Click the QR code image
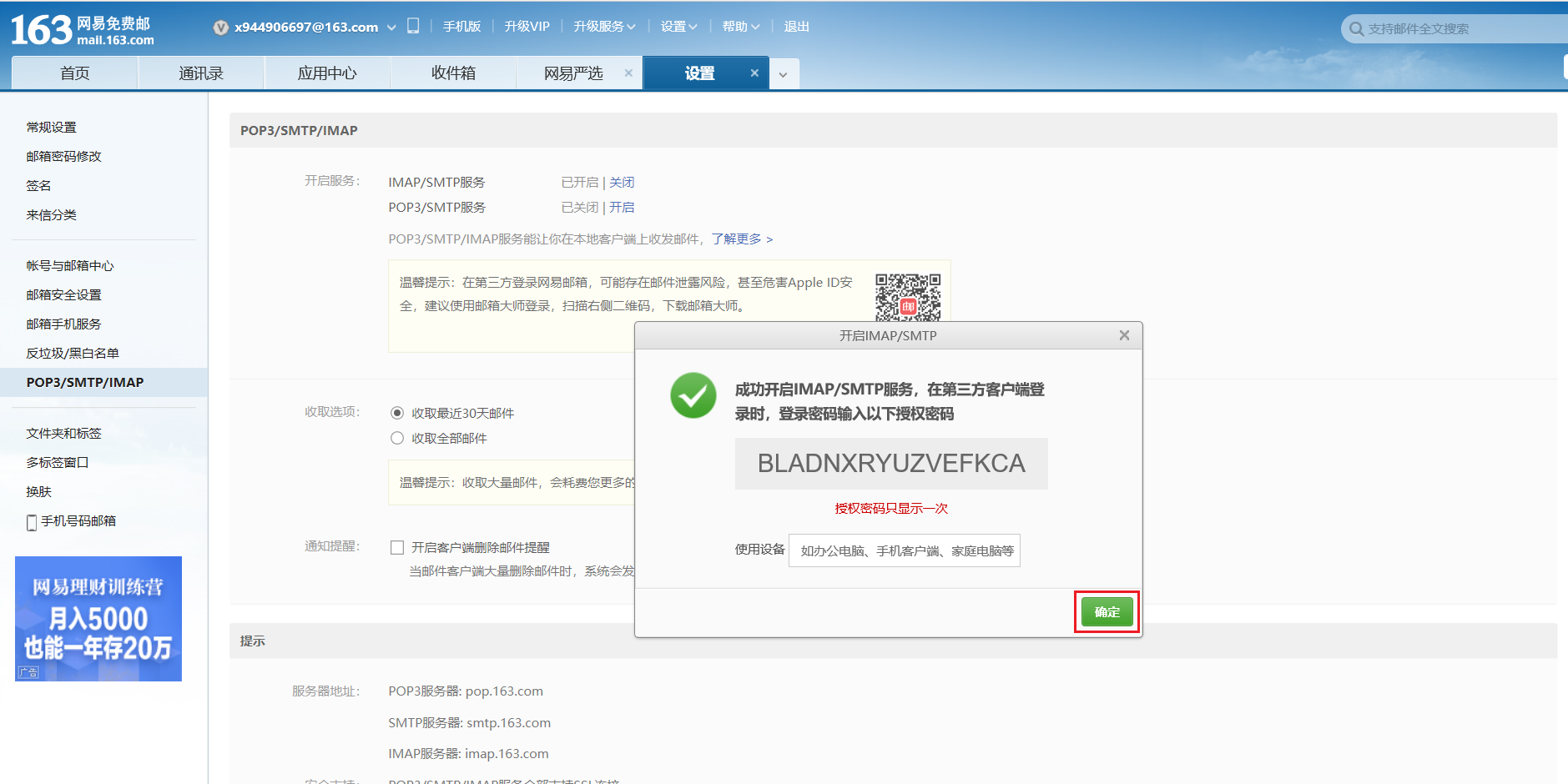The image size is (1568, 784). pos(908,297)
